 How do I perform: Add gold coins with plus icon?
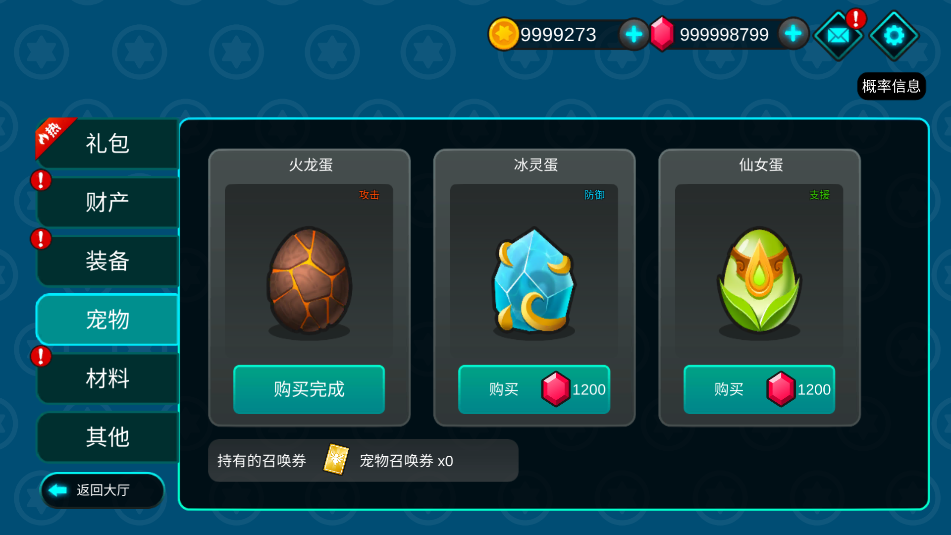[x=634, y=34]
